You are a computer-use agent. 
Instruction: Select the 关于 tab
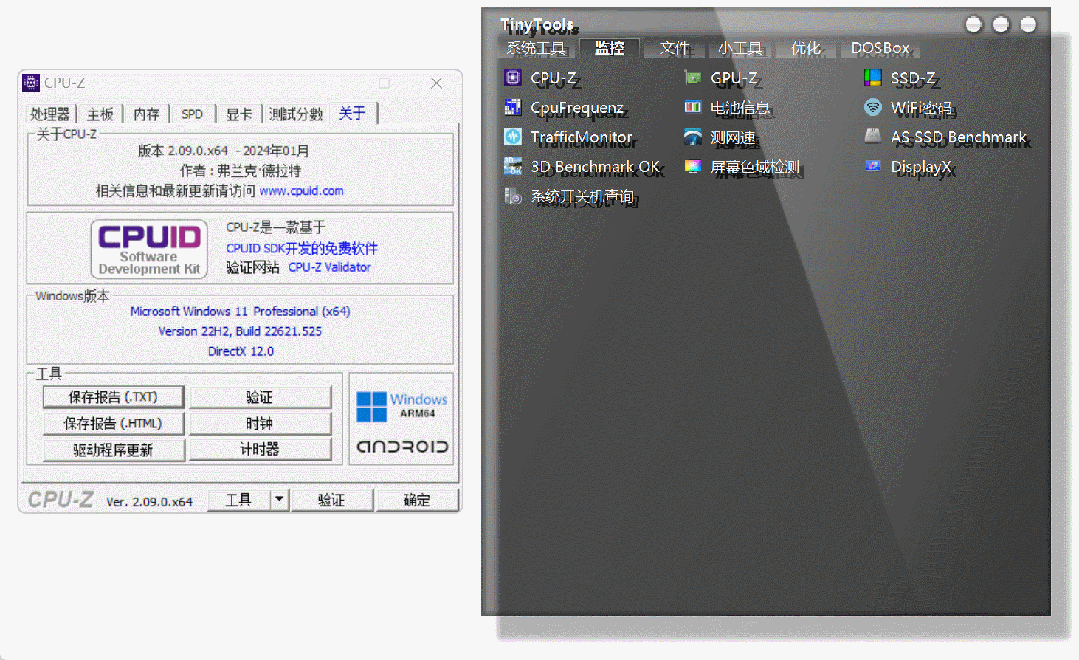(352, 113)
